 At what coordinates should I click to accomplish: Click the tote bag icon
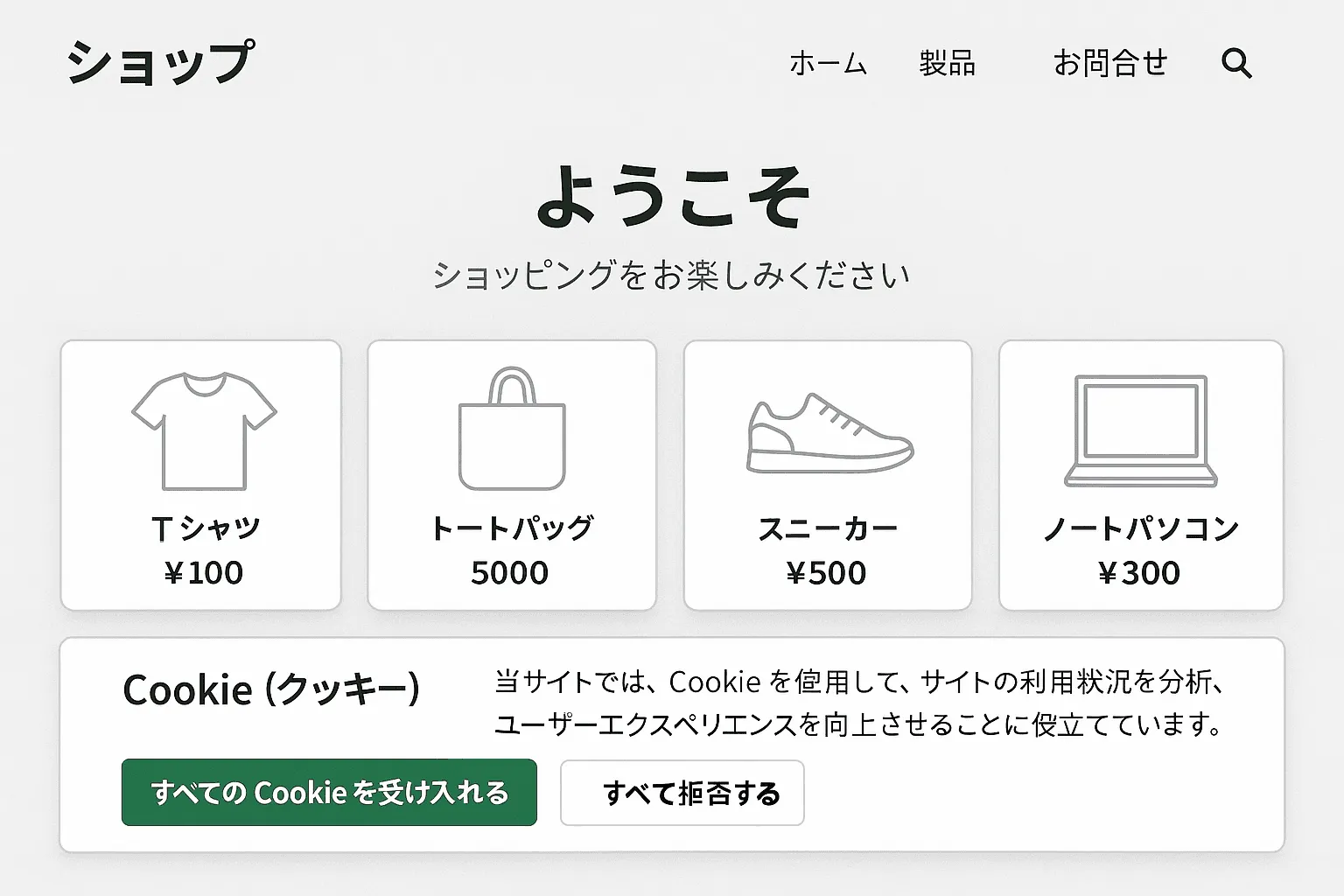(x=512, y=429)
